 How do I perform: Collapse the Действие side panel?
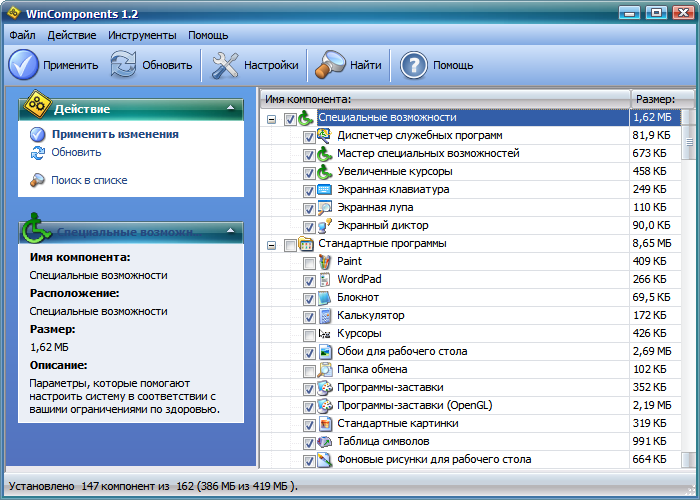click(x=231, y=108)
